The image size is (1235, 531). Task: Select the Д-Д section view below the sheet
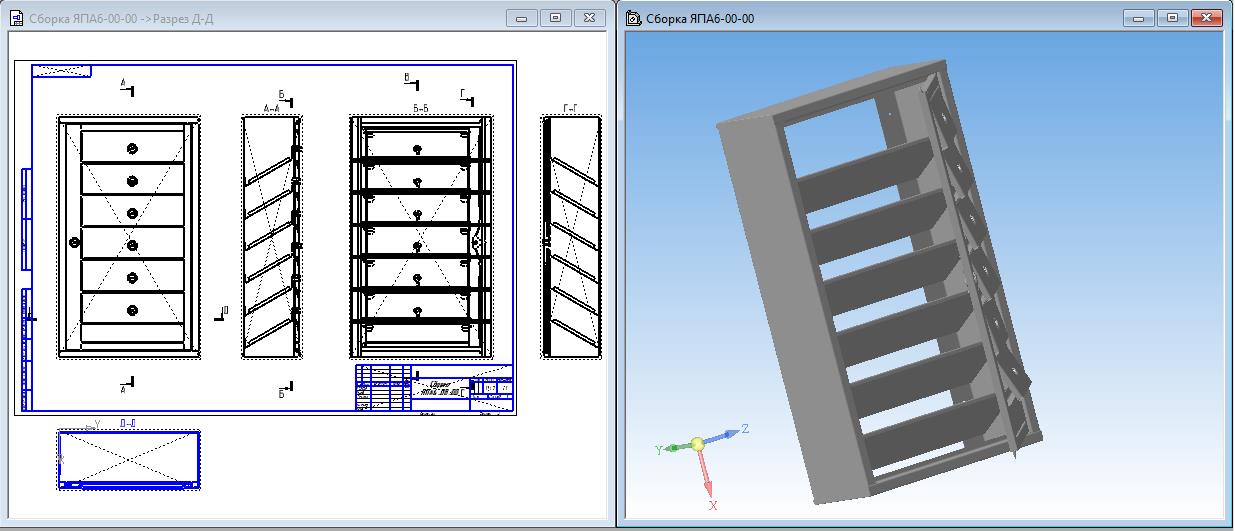coord(129,460)
